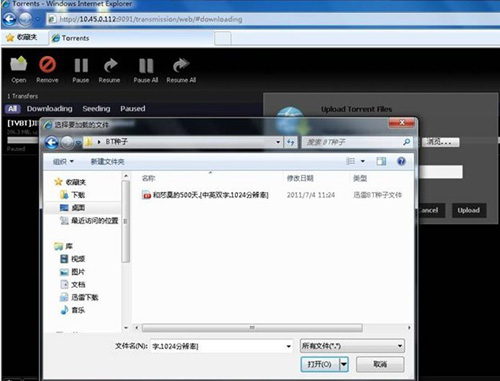The image size is (500, 381).
Task: Click the browser address bar
Action: 272,19
